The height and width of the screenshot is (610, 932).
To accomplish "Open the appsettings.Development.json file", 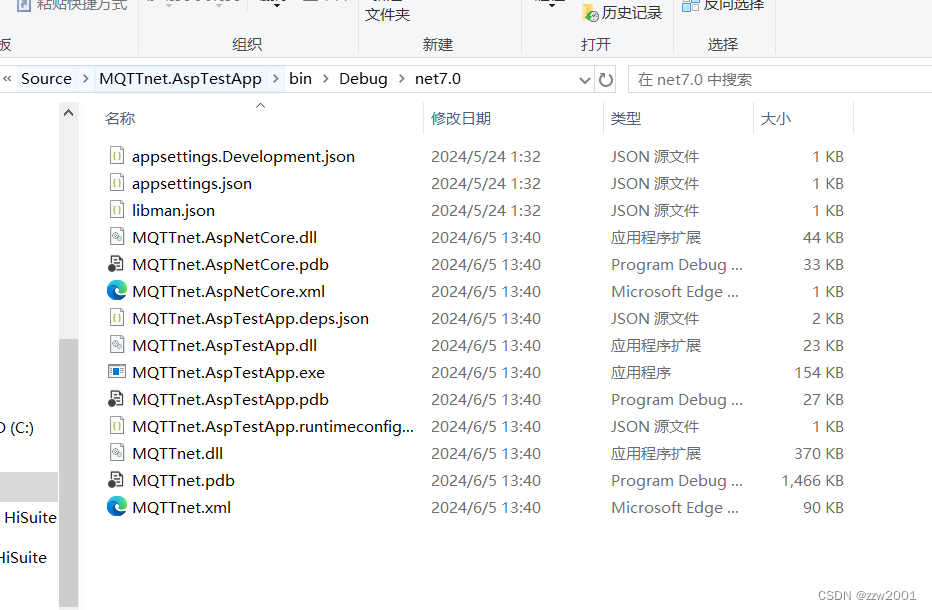I will click(118, 156).
